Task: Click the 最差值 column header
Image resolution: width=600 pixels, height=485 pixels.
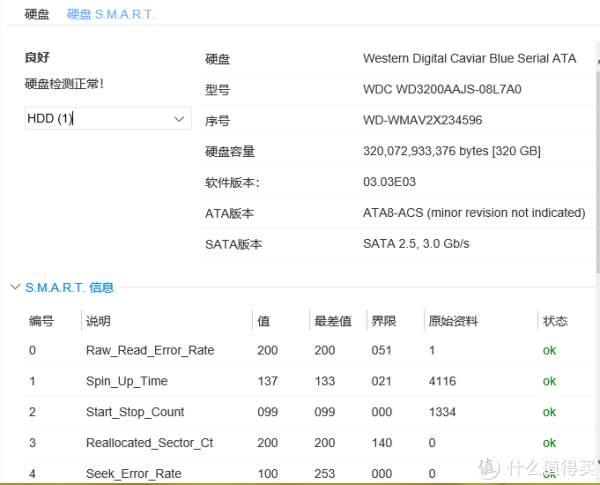Action: tap(333, 321)
